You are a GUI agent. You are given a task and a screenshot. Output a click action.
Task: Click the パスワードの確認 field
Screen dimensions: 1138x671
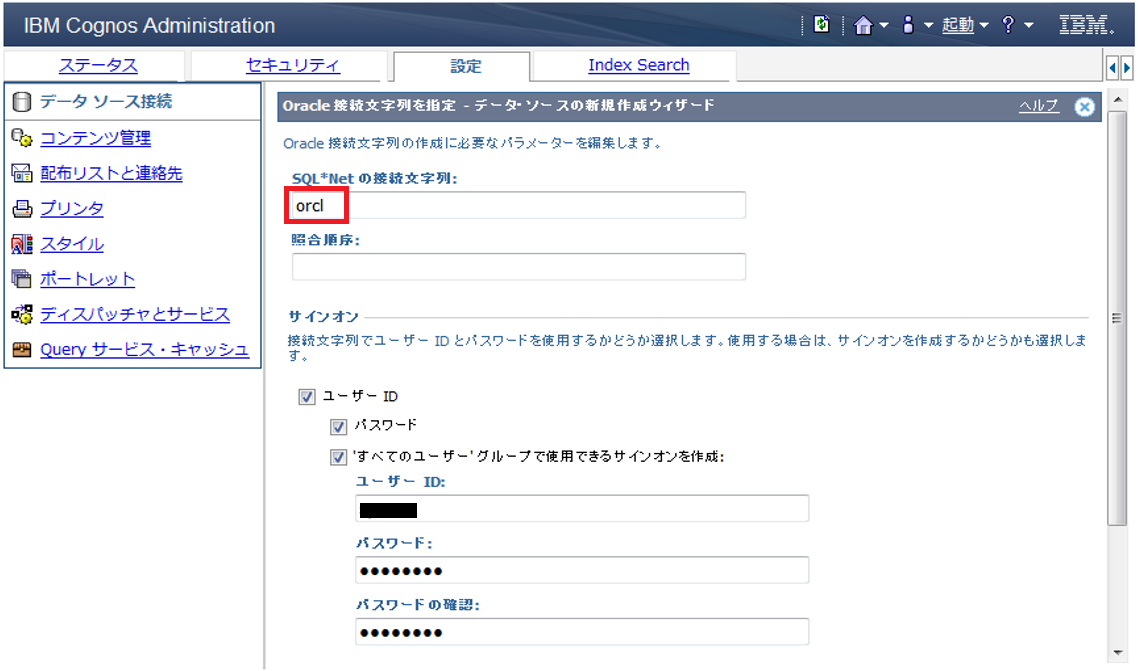pos(582,632)
